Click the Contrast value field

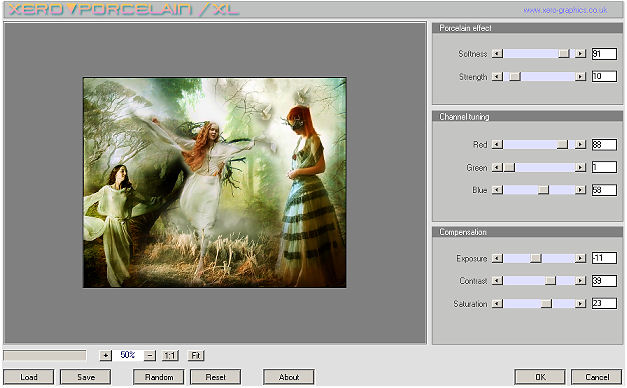pyautogui.click(x=604, y=281)
